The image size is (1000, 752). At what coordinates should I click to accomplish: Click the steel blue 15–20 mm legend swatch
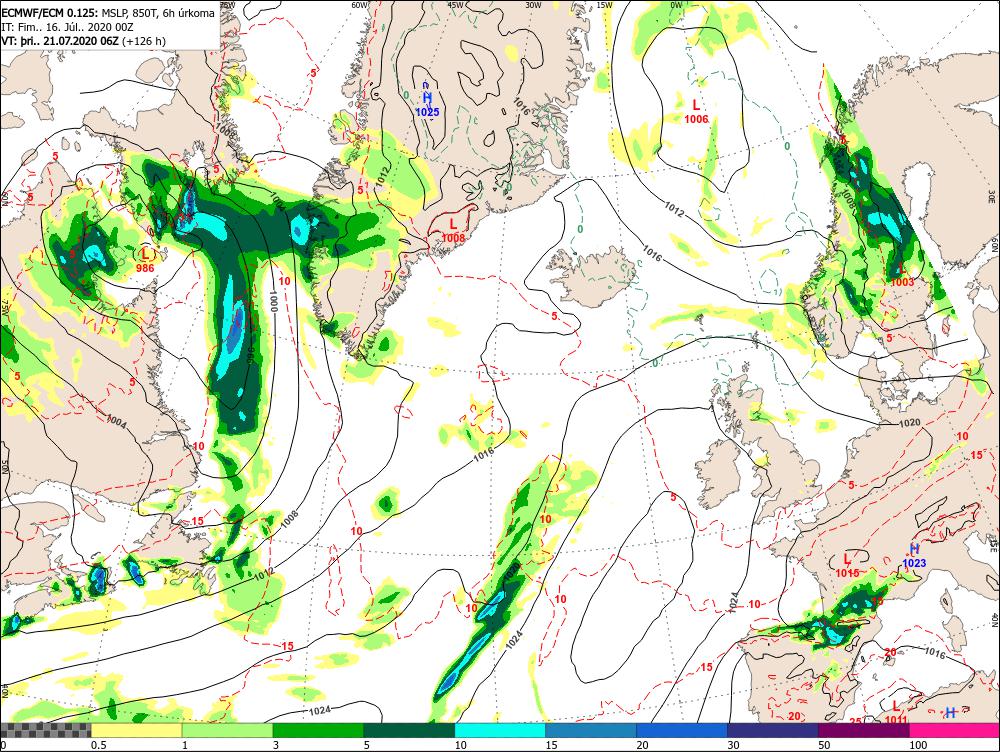point(591,730)
